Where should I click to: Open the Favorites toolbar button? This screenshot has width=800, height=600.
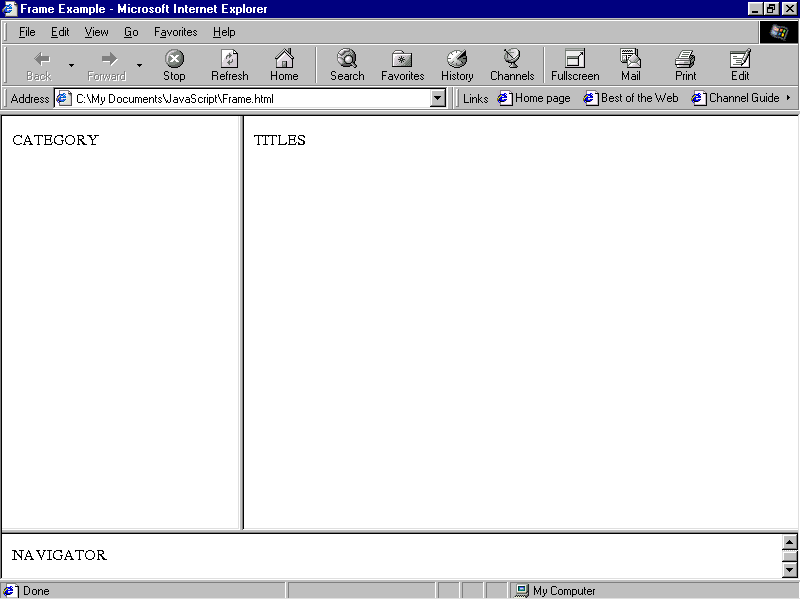[402, 65]
